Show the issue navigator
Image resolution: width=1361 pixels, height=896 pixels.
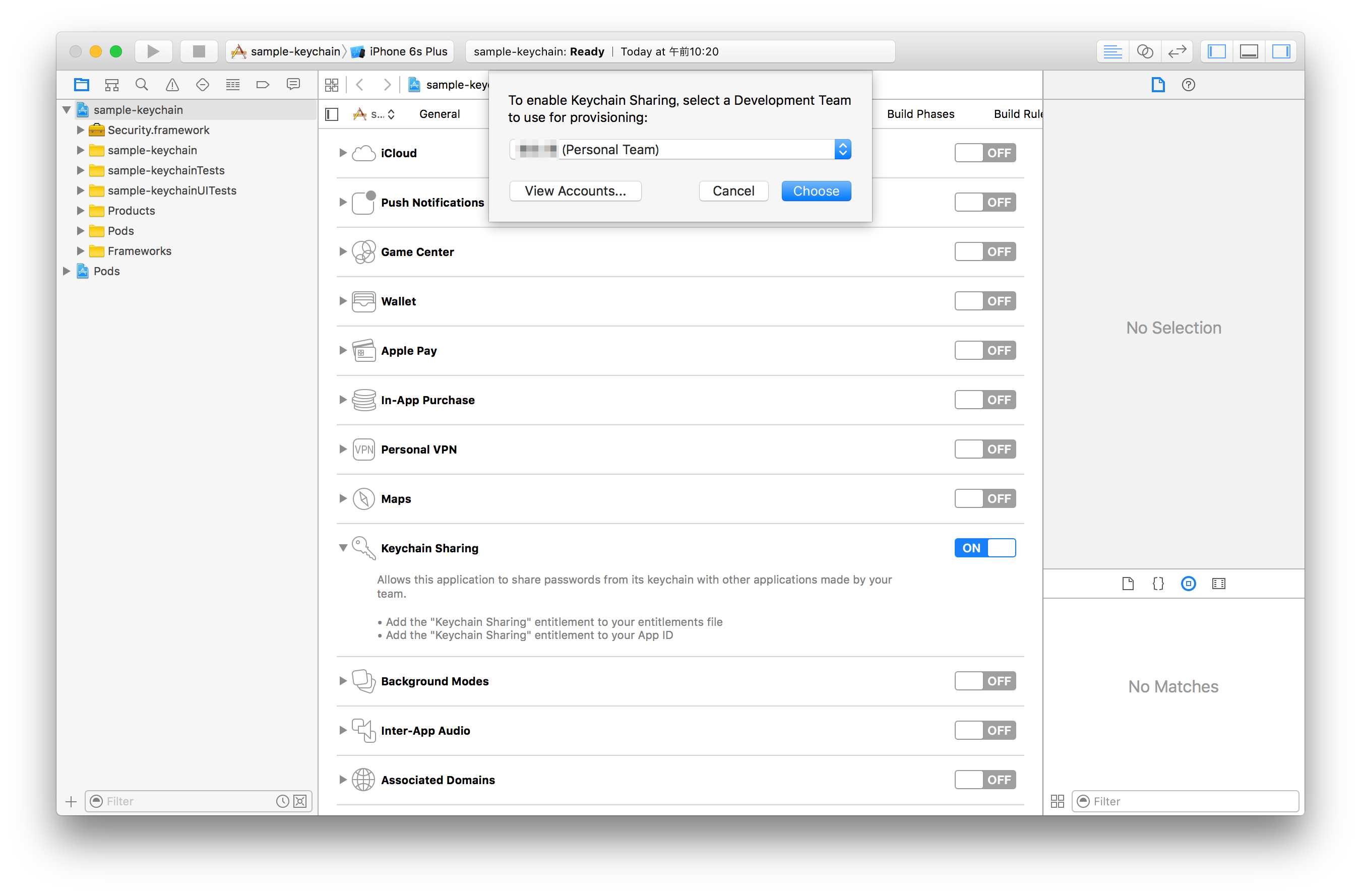coord(172,84)
